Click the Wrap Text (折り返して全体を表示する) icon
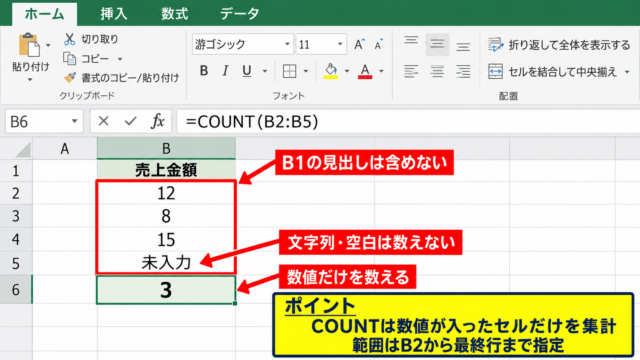 point(496,44)
